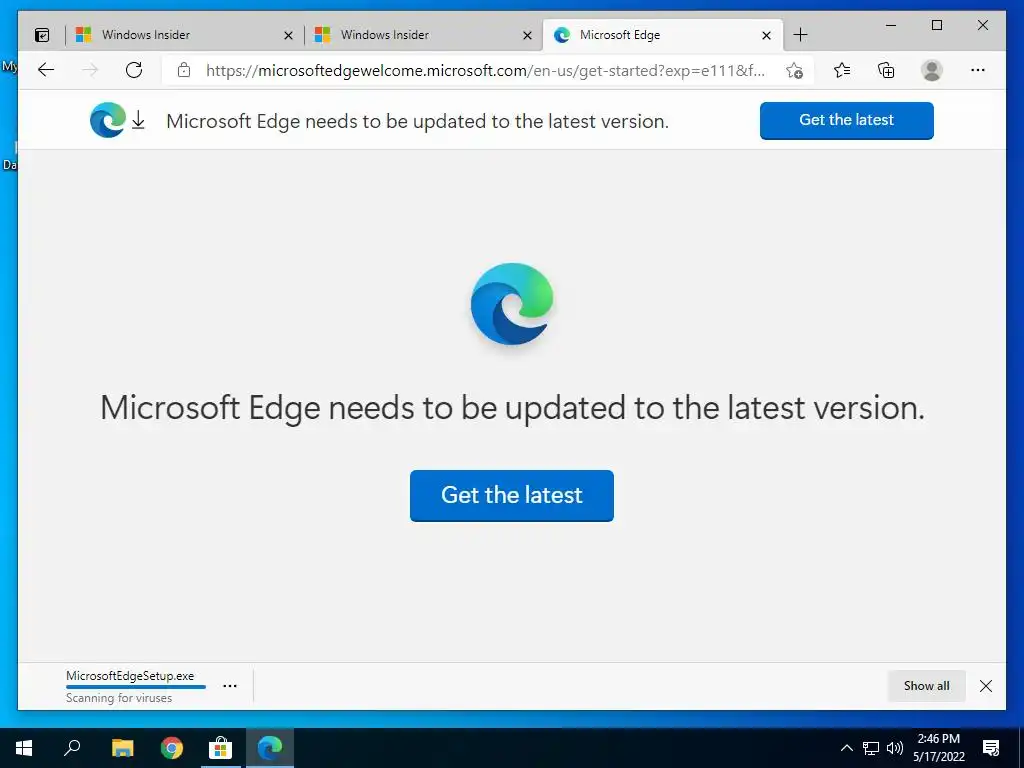Open Settings and more ellipsis menu
1024x768 pixels.
click(x=978, y=70)
